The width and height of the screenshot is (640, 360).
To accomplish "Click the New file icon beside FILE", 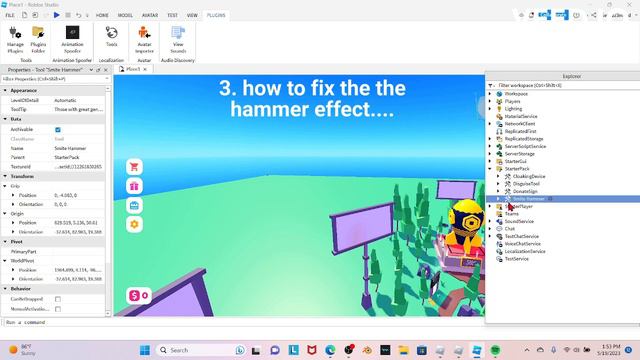I will pyautogui.click(x=24, y=15).
